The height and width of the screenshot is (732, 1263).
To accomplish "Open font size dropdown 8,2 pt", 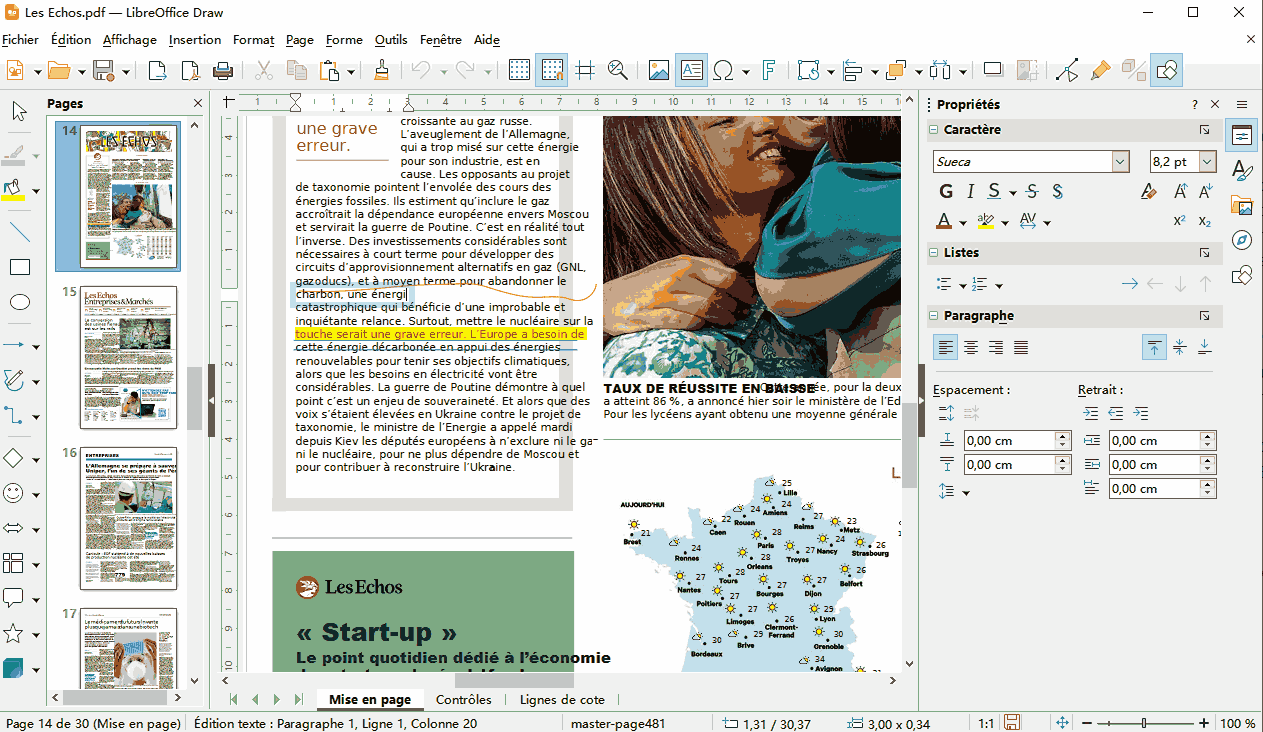I will 1208,162.
